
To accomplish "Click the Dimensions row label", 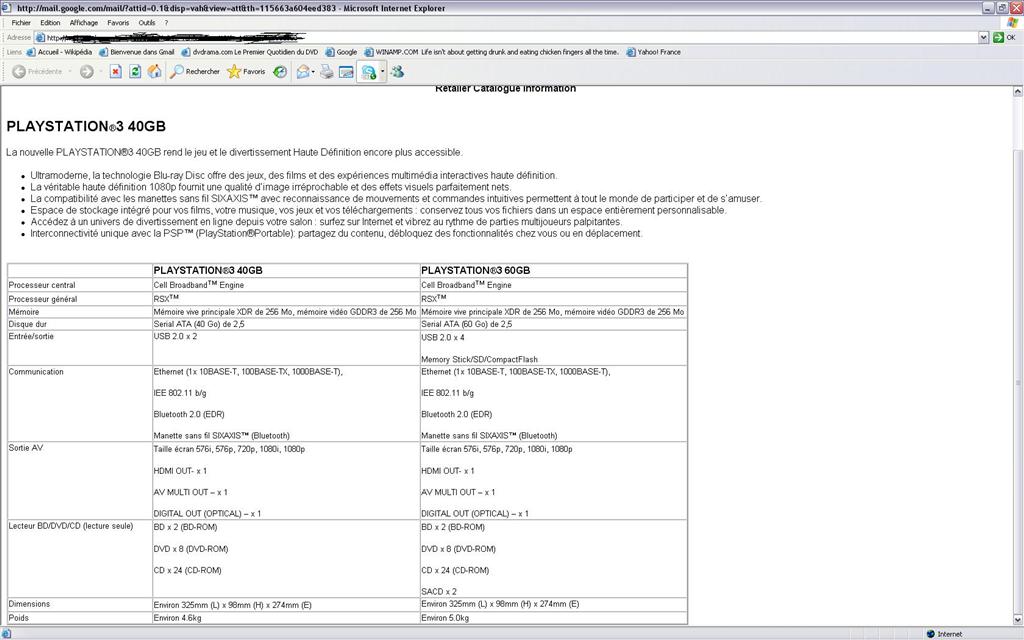I will tap(29, 604).
